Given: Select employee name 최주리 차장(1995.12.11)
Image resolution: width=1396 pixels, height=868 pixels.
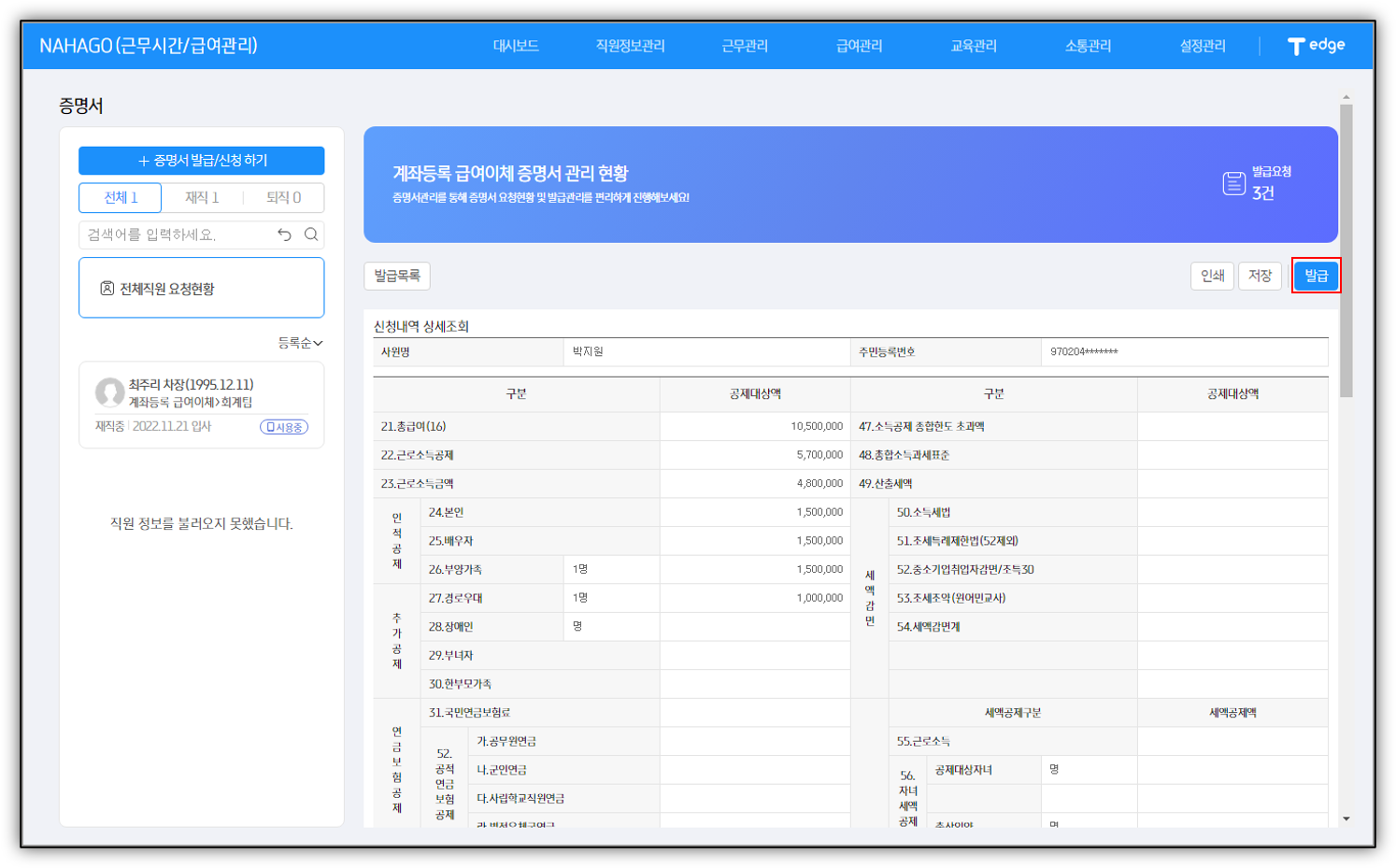Looking at the screenshot, I should (x=191, y=385).
